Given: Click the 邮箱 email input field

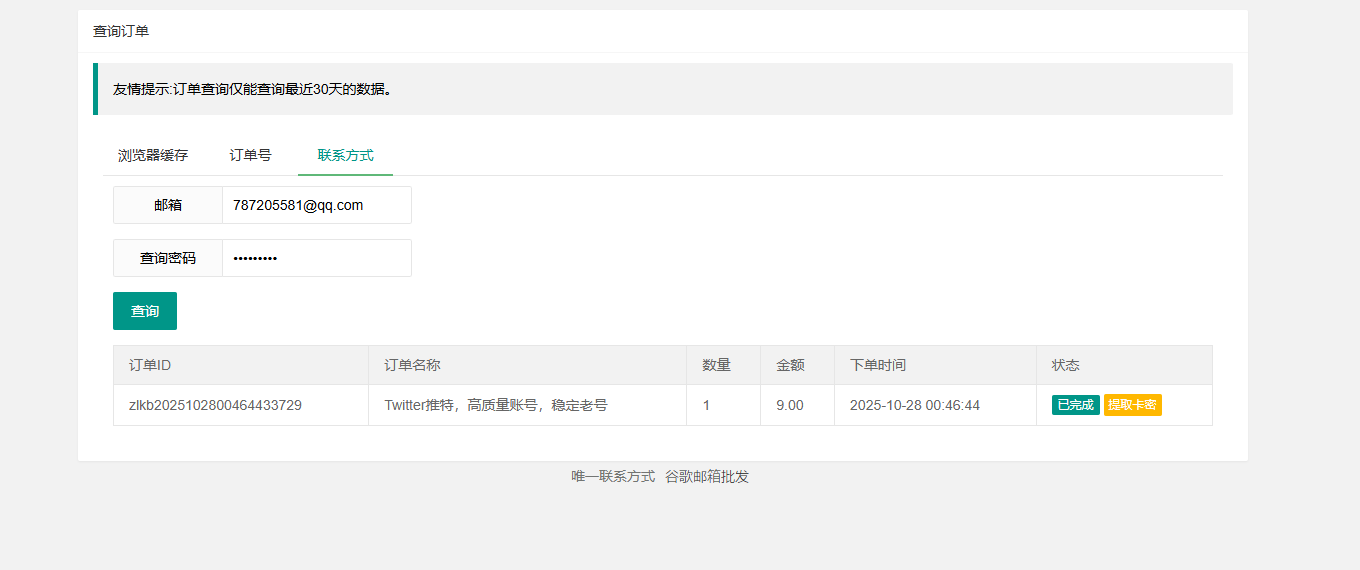Looking at the screenshot, I should pyautogui.click(x=316, y=205).
